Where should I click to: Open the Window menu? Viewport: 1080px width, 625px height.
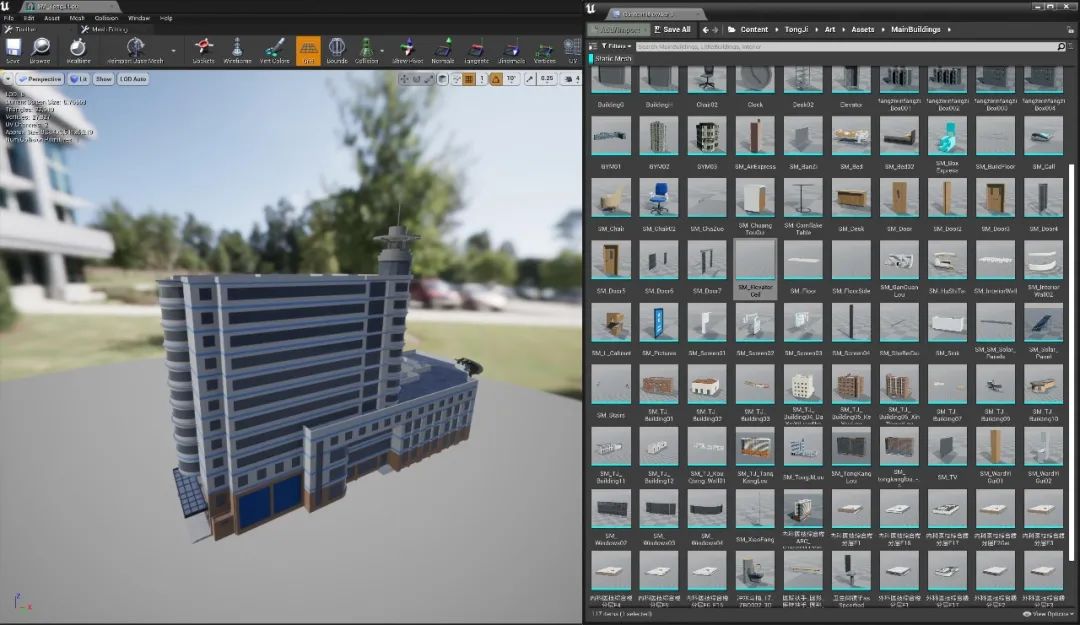(x=138, y=18)
